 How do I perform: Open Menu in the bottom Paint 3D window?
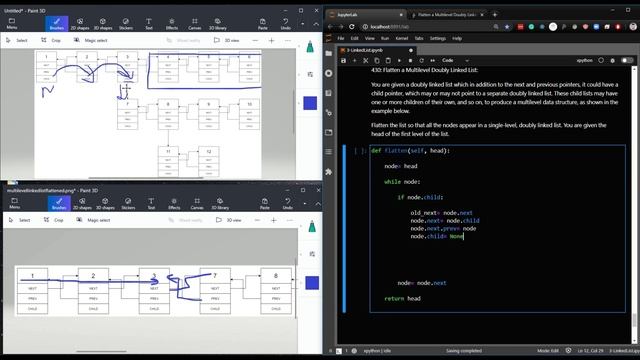tap(14, 203)
